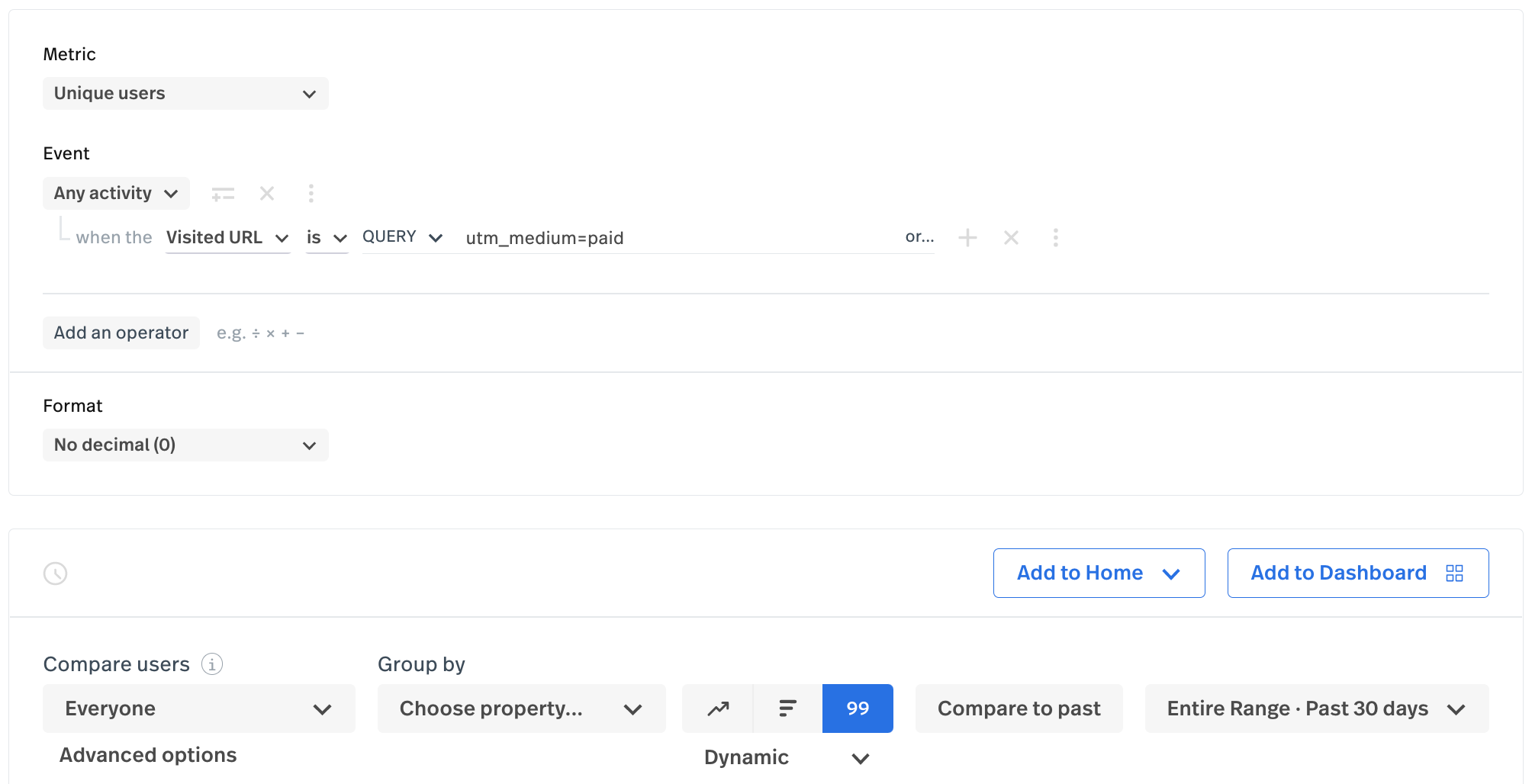Select the 99 number view
Viewport: 1532px width, 784px height.
[x=858, y=708]
